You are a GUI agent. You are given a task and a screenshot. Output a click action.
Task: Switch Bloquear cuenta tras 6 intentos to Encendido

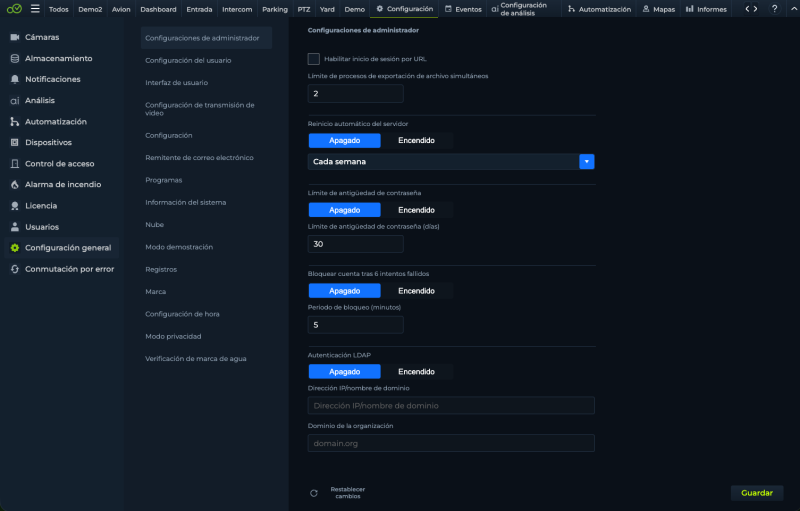[416, 291]
